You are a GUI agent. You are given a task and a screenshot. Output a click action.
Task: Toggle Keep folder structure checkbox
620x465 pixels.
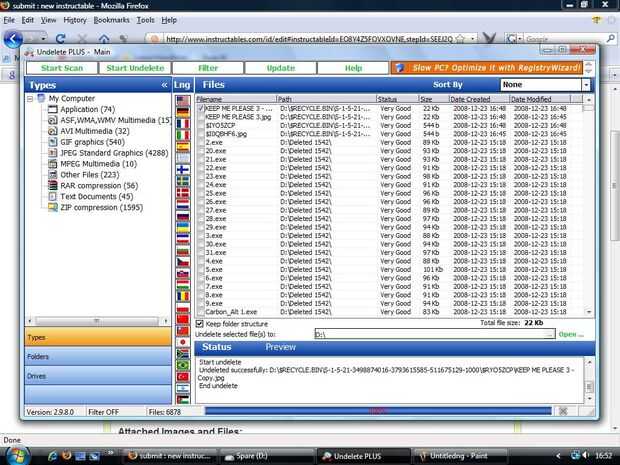[x=200, y=323]
